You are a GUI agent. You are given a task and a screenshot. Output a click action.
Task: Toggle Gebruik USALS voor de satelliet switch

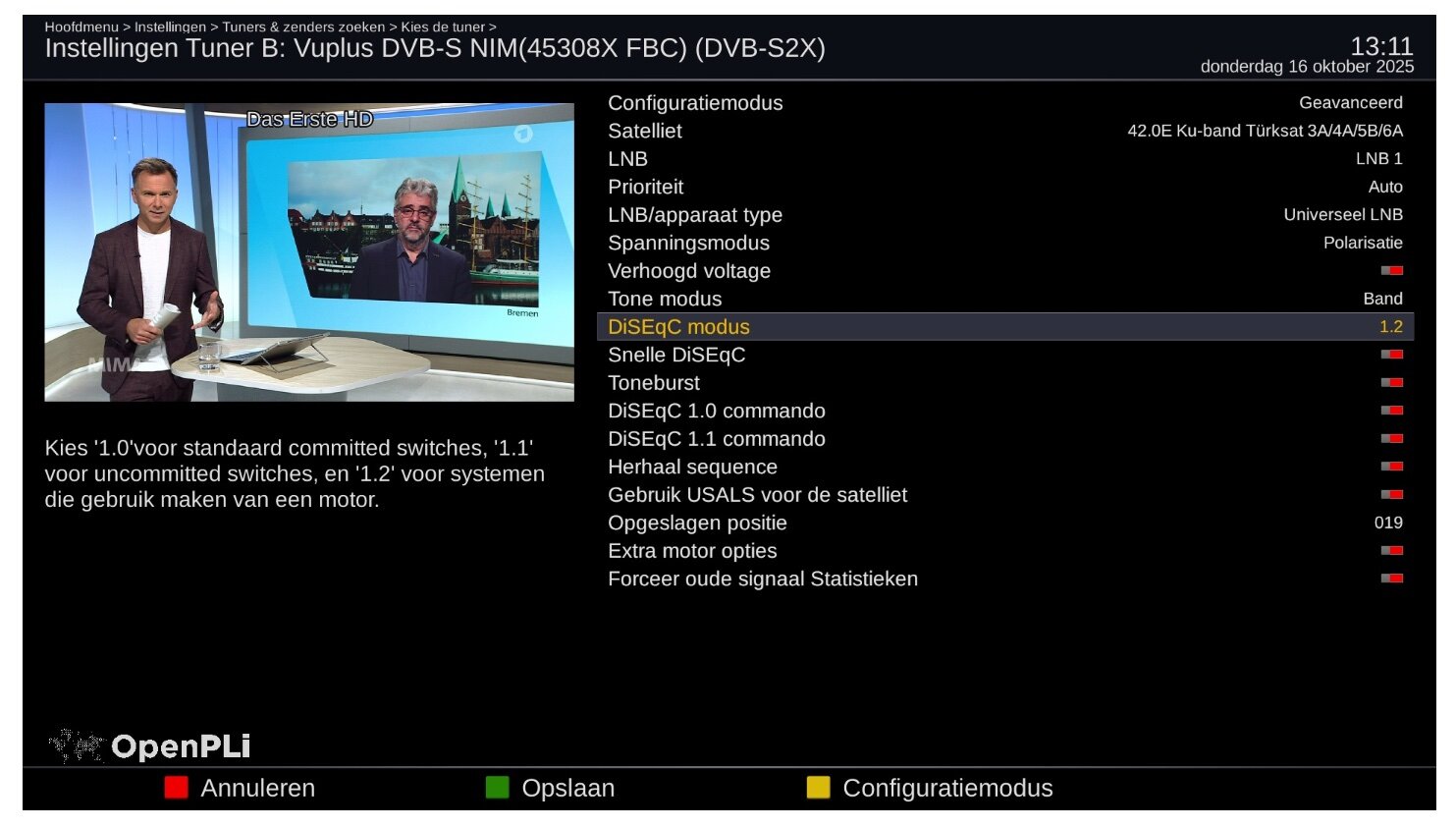(1392, 495)
